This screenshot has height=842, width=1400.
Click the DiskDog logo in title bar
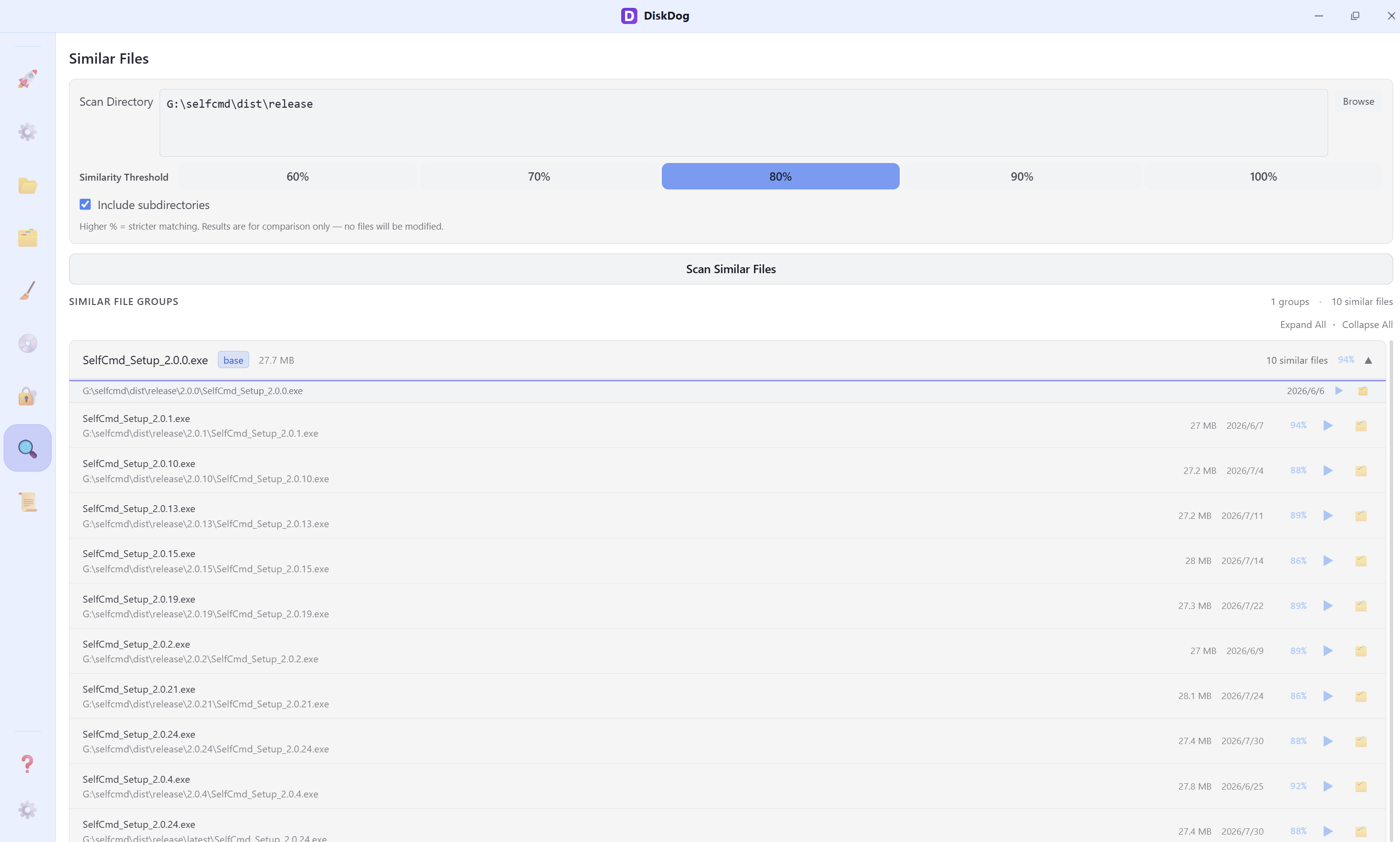[629, 16]
